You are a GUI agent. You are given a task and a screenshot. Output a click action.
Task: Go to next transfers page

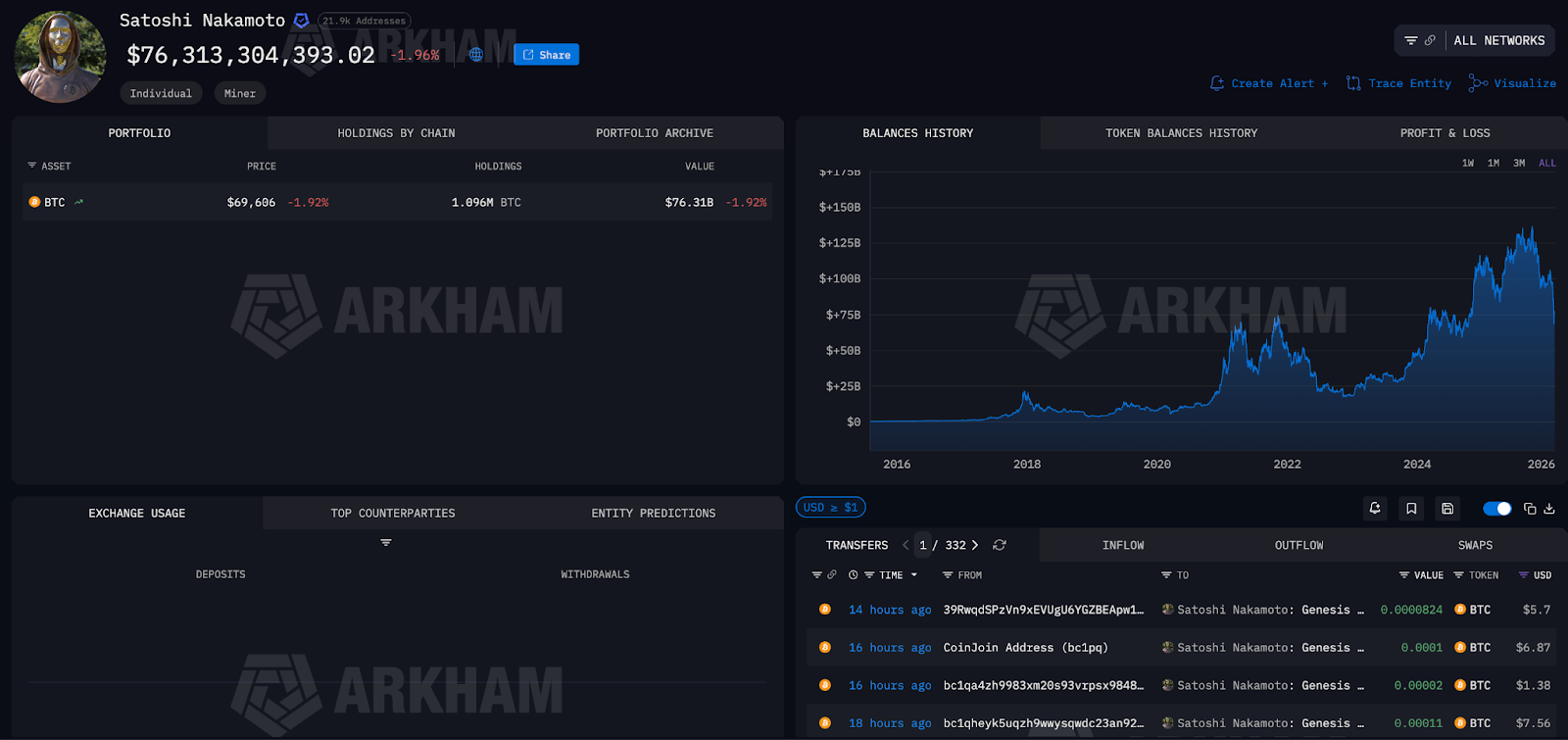975,545
